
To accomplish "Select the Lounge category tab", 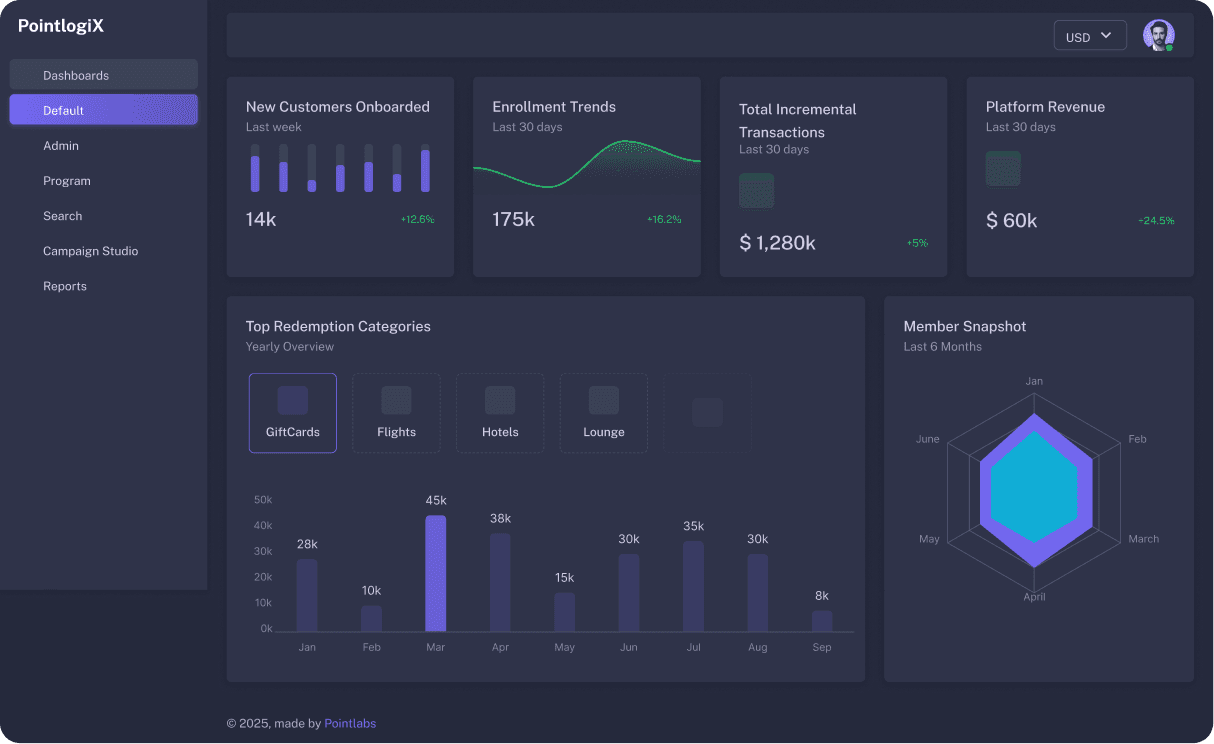I will [x=604, y=413].
